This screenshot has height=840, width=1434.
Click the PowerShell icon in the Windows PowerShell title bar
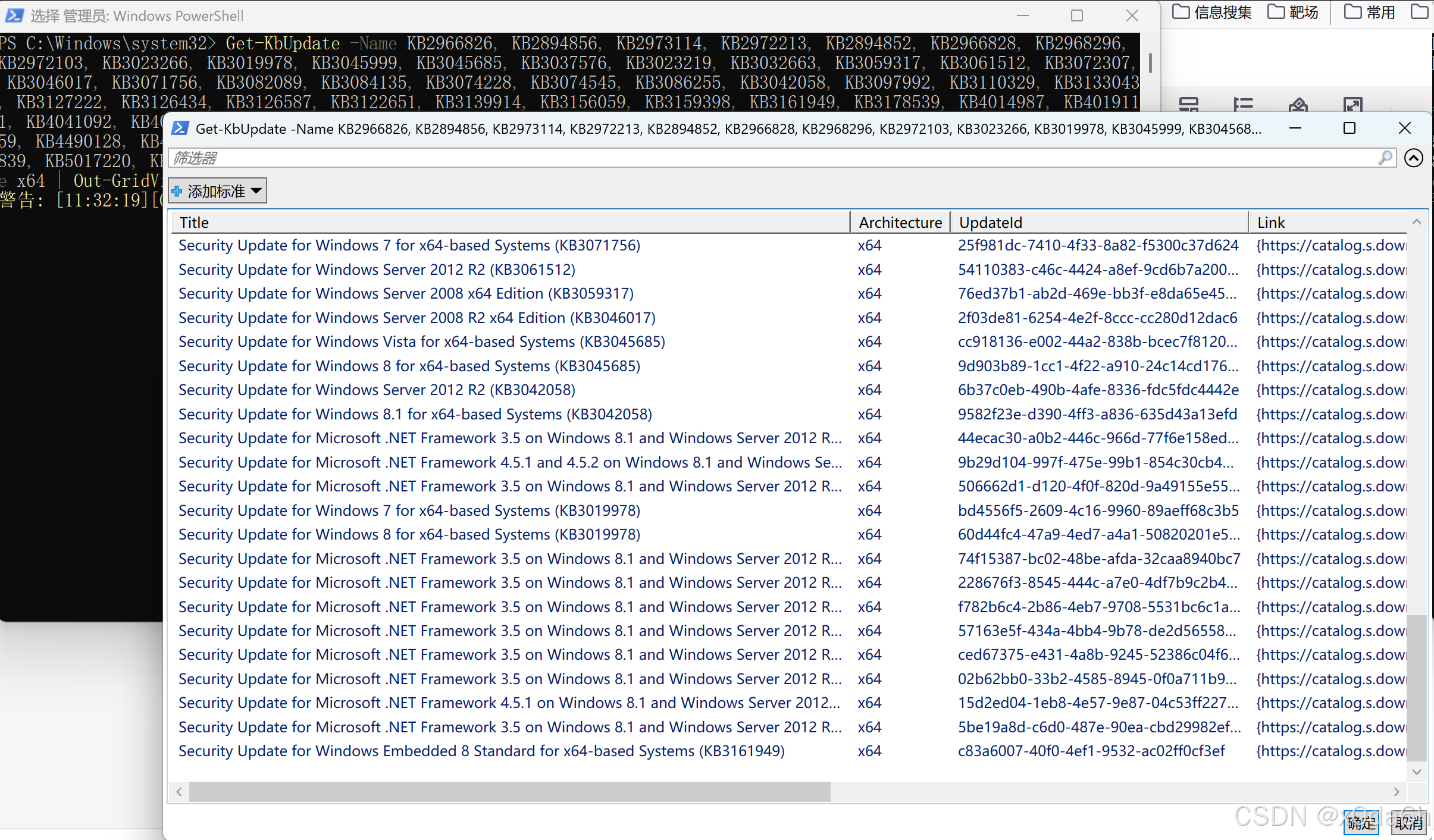pyautogui.click(x=14, y=15)
